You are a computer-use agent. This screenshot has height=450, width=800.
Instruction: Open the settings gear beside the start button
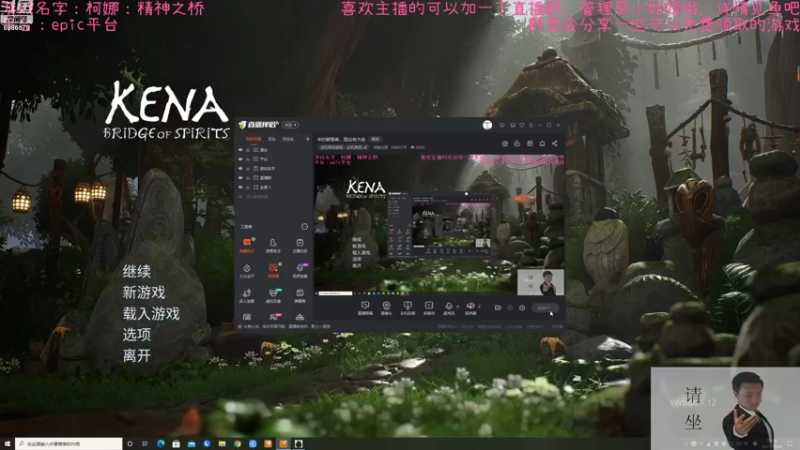click(522, 308)
